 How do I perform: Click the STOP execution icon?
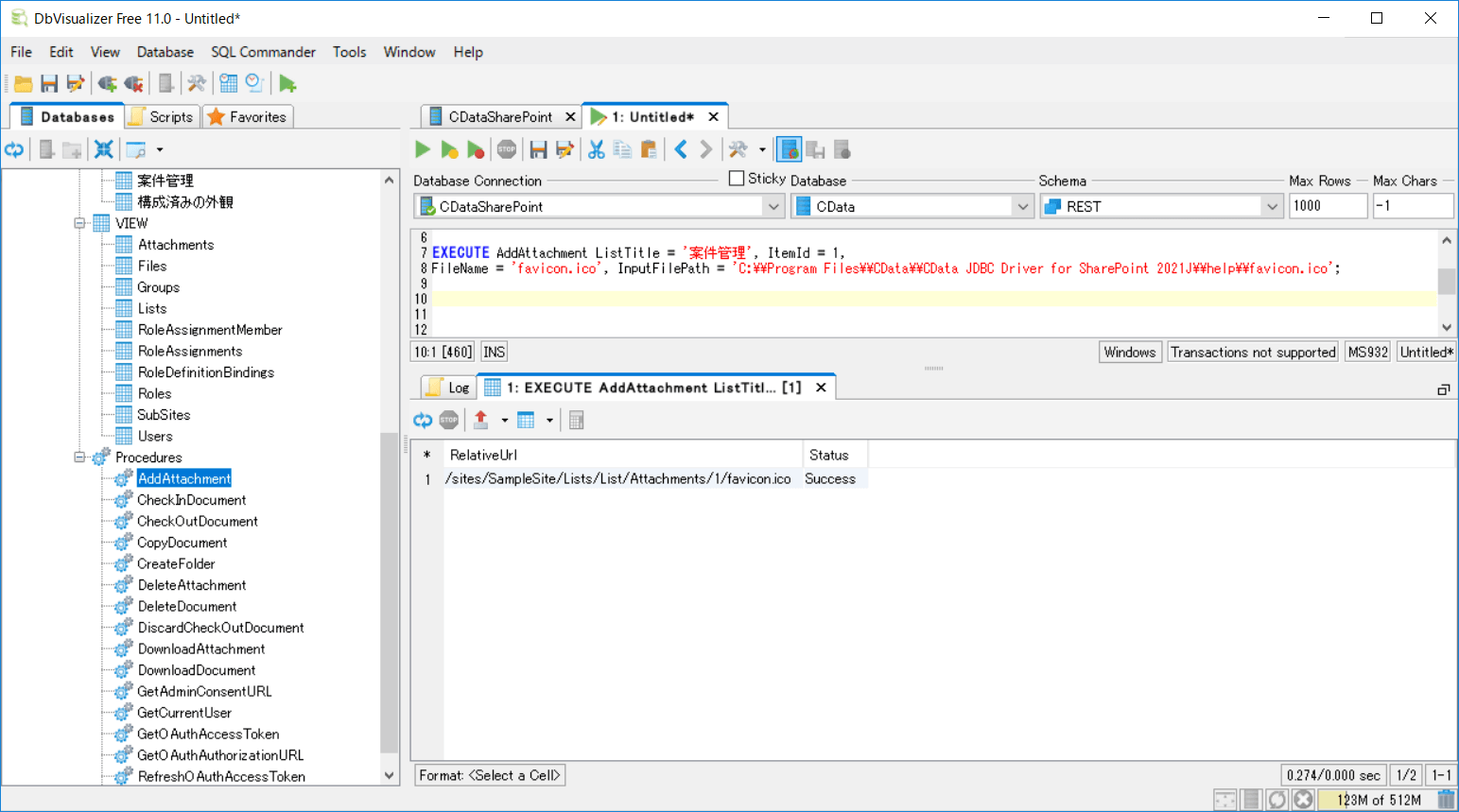507,148
